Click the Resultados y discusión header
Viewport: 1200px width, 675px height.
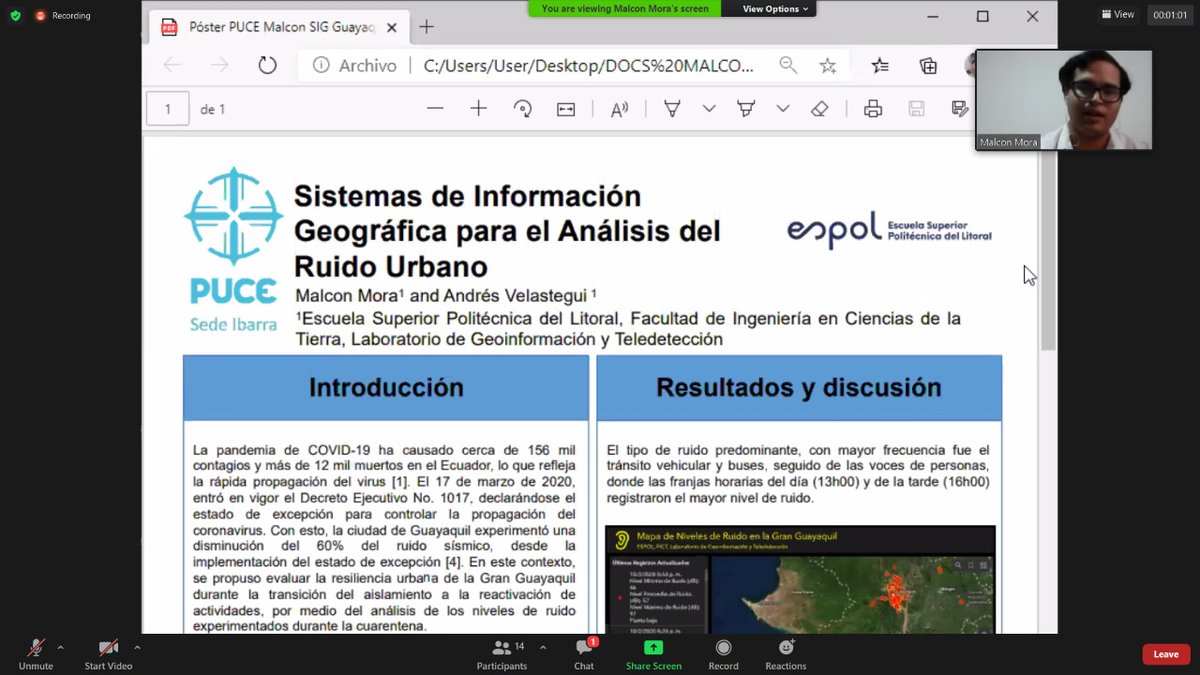click(x=799, y=388)
